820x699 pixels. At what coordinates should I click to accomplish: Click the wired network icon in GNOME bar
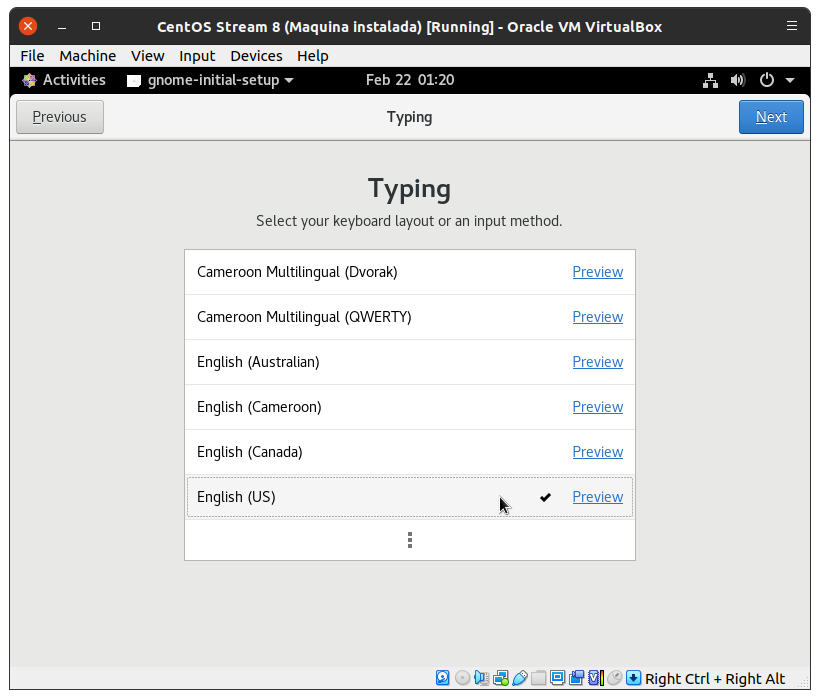(710, 80)
